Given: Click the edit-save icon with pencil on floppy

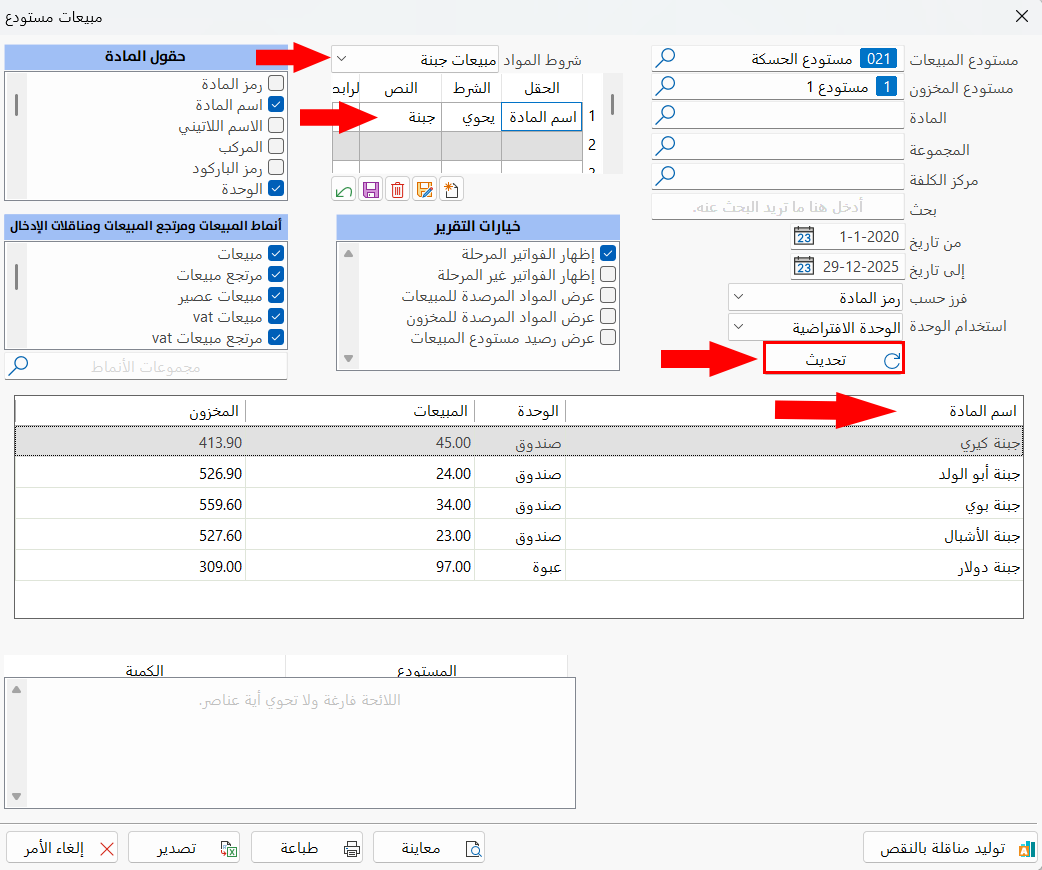Looking at the screenshot, I should [x=423, y=189].
